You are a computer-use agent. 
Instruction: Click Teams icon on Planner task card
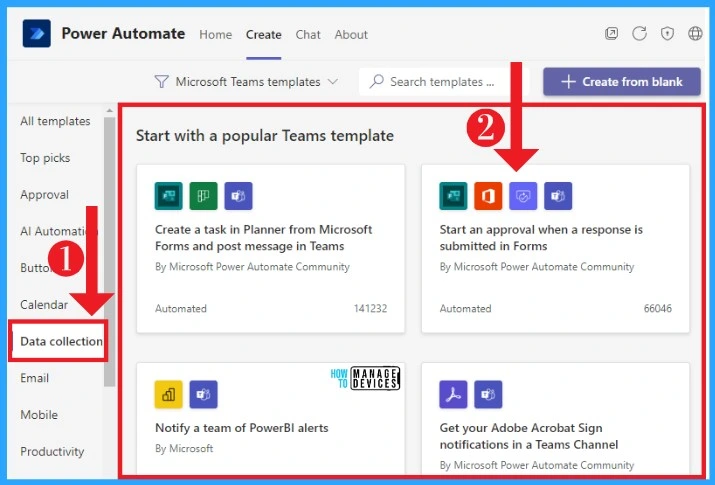coord(238,196)
